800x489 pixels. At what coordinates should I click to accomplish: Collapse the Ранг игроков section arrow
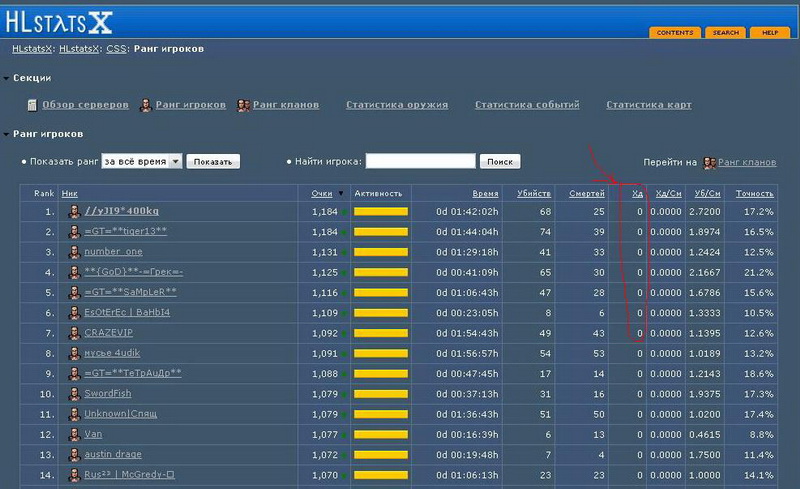click(6, 134)
